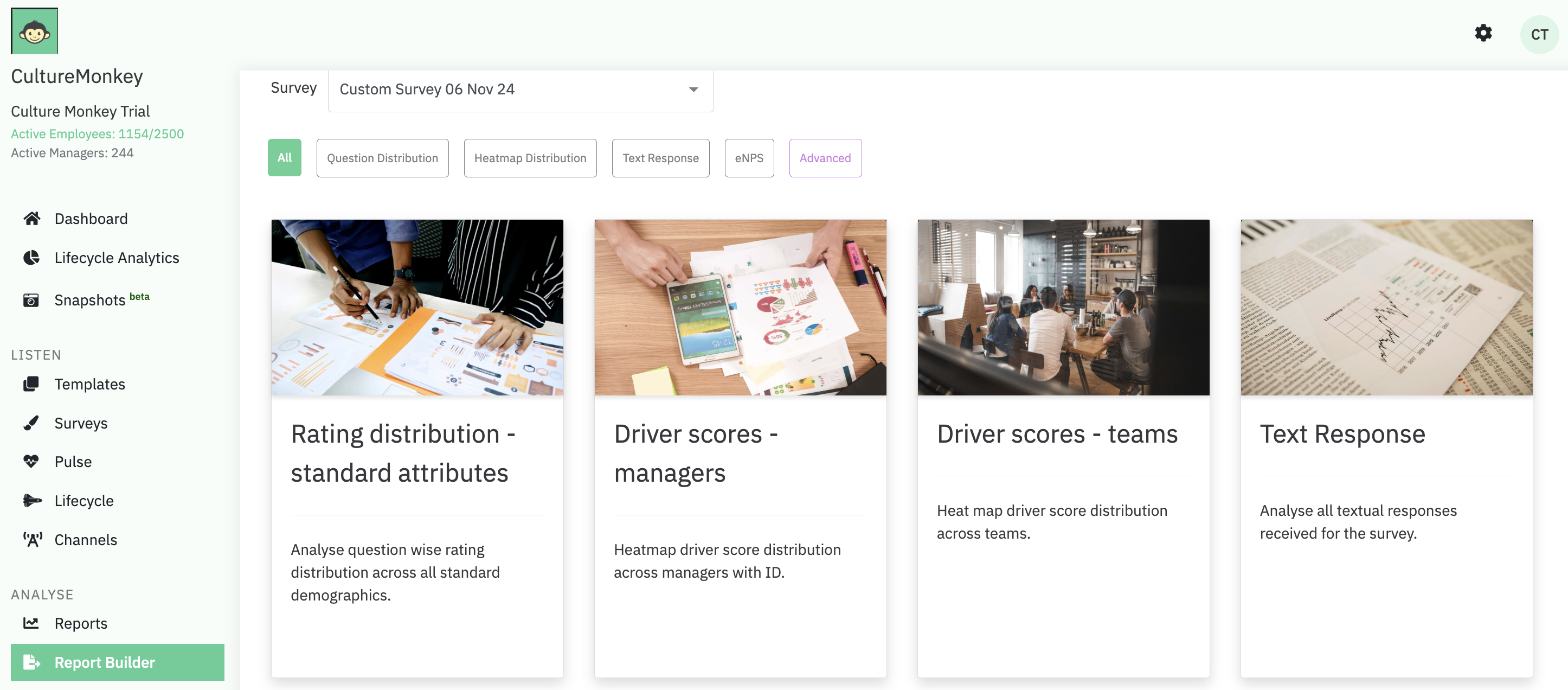Click the Channels broadcast icon

pyautogui.click(x=33, y=540)
